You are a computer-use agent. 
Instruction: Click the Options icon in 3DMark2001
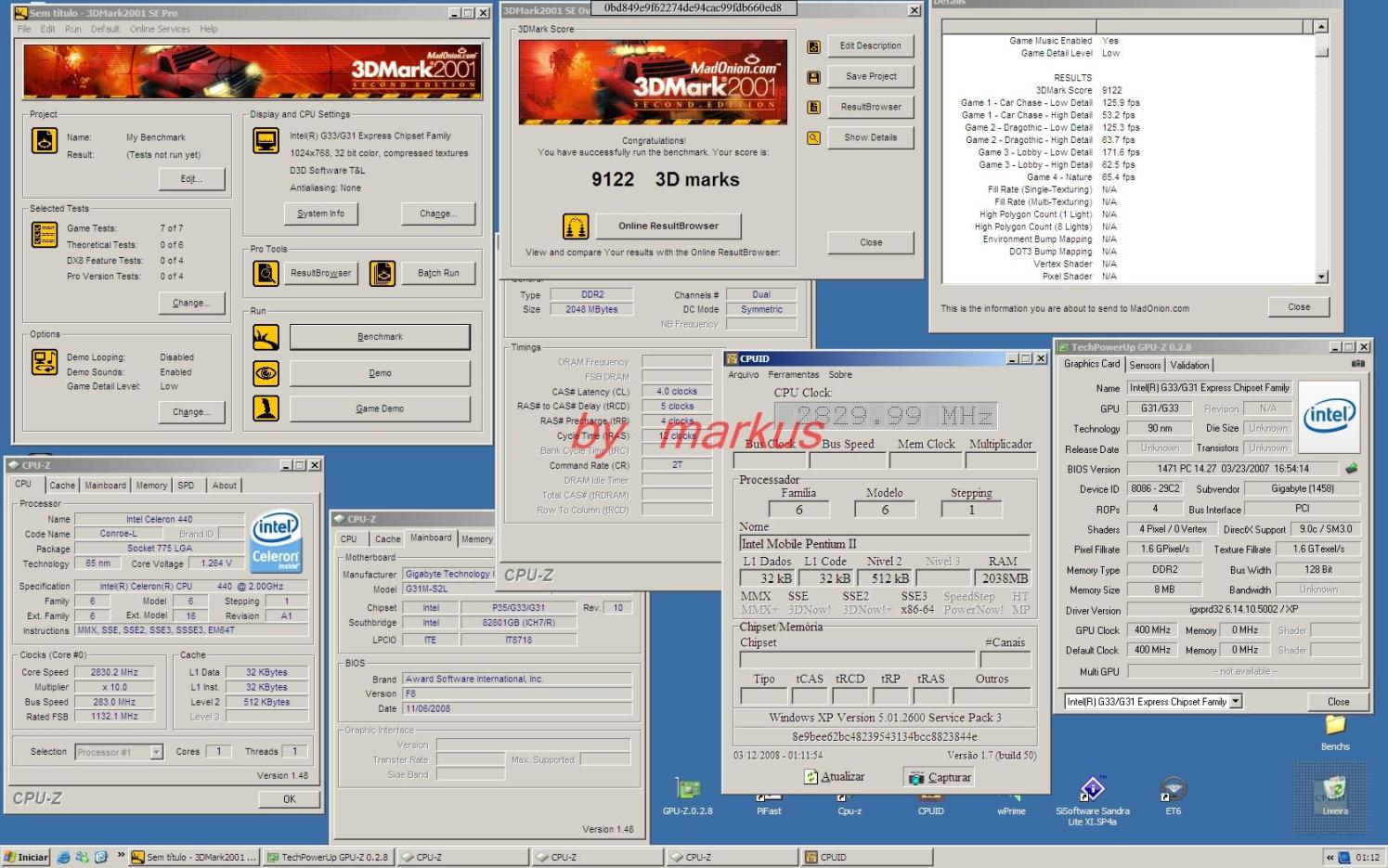[45, 360]
